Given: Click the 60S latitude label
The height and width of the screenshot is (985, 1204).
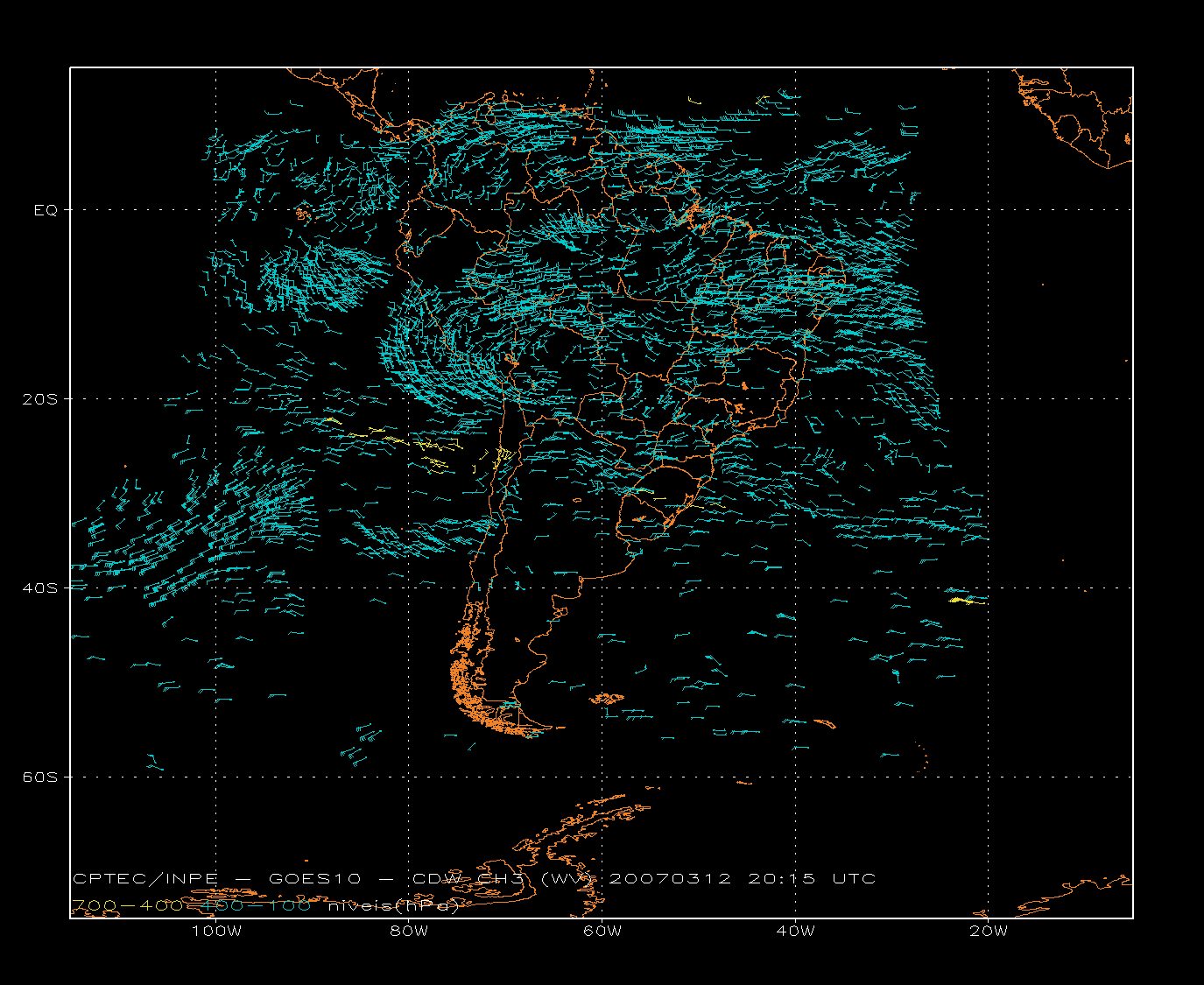Looking at the screenshot, I should [39, 777].
